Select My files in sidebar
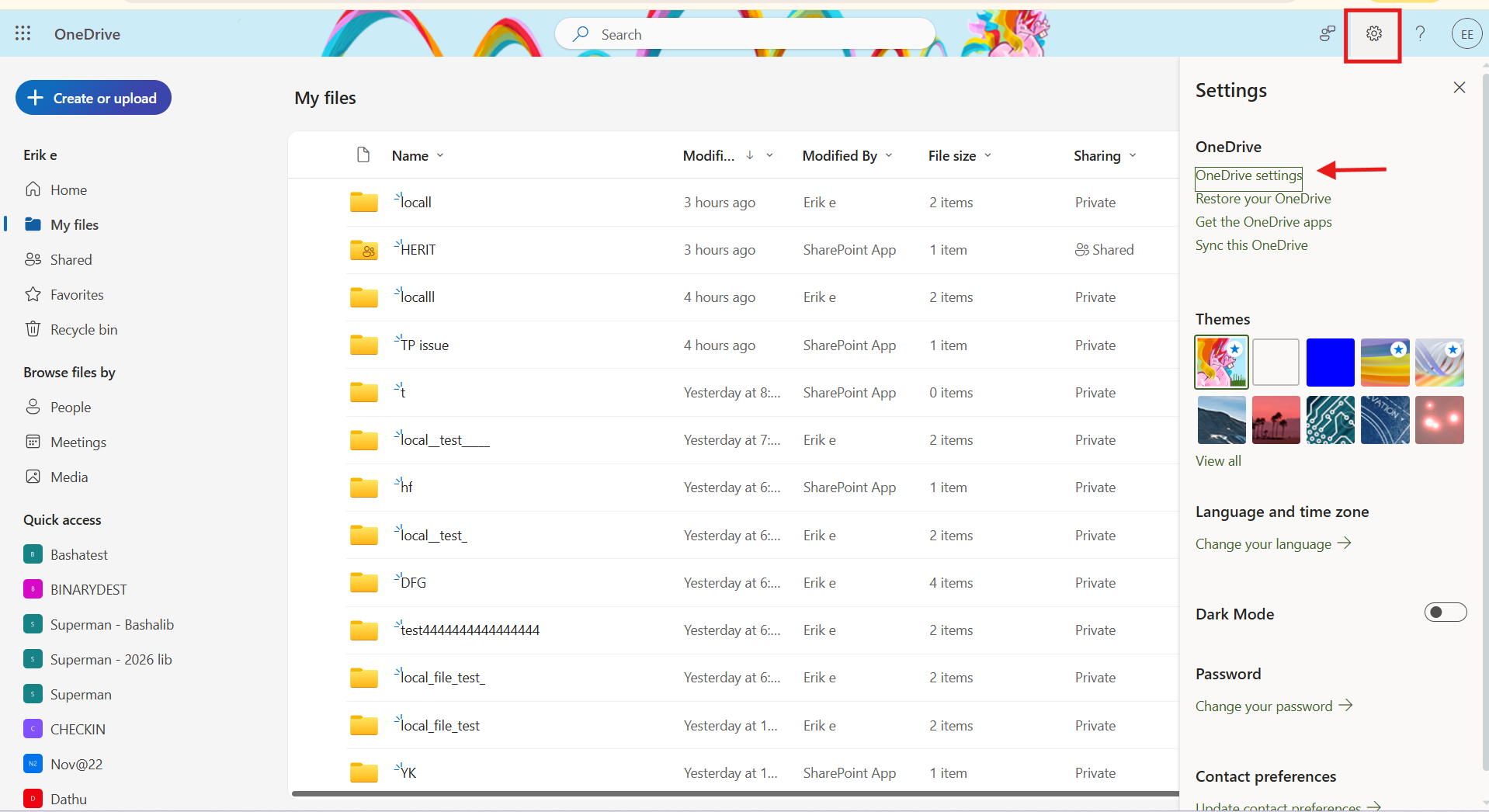The image size is (1489, 812). (x=75, y=224)
